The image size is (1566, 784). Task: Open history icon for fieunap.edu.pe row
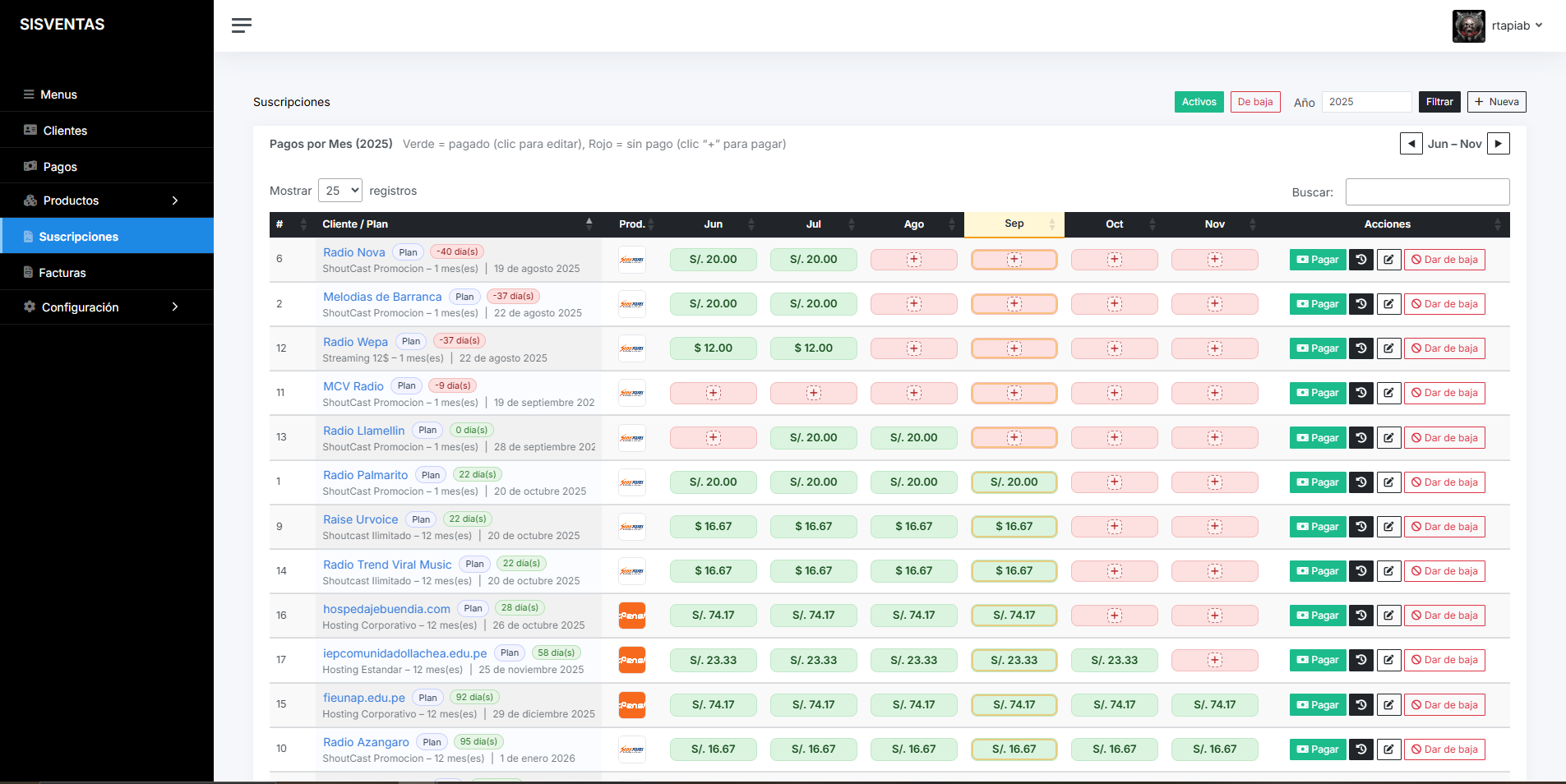(x=1361, y=705)
